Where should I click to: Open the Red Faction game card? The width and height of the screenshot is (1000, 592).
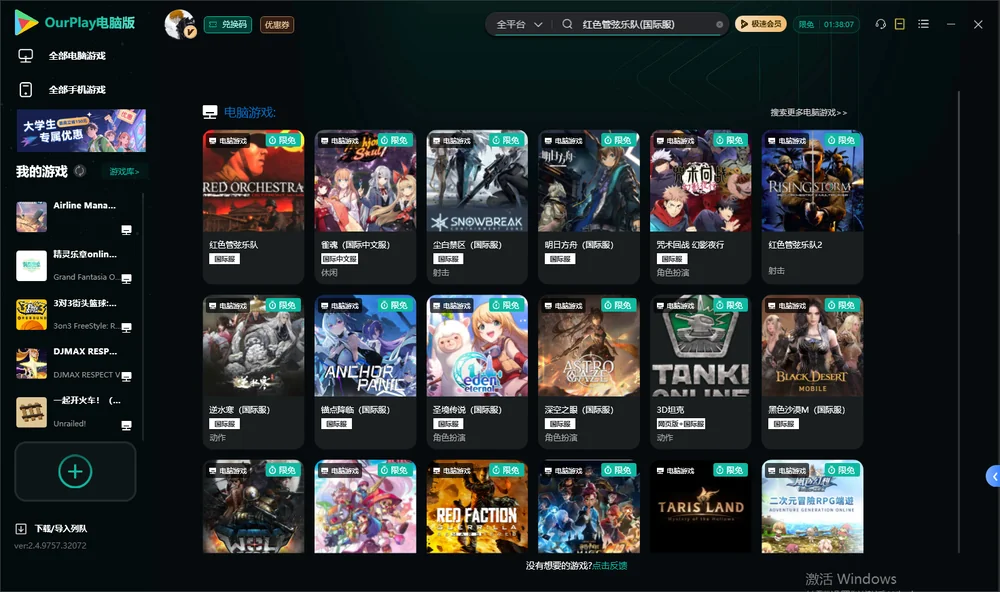coord(477,507)
